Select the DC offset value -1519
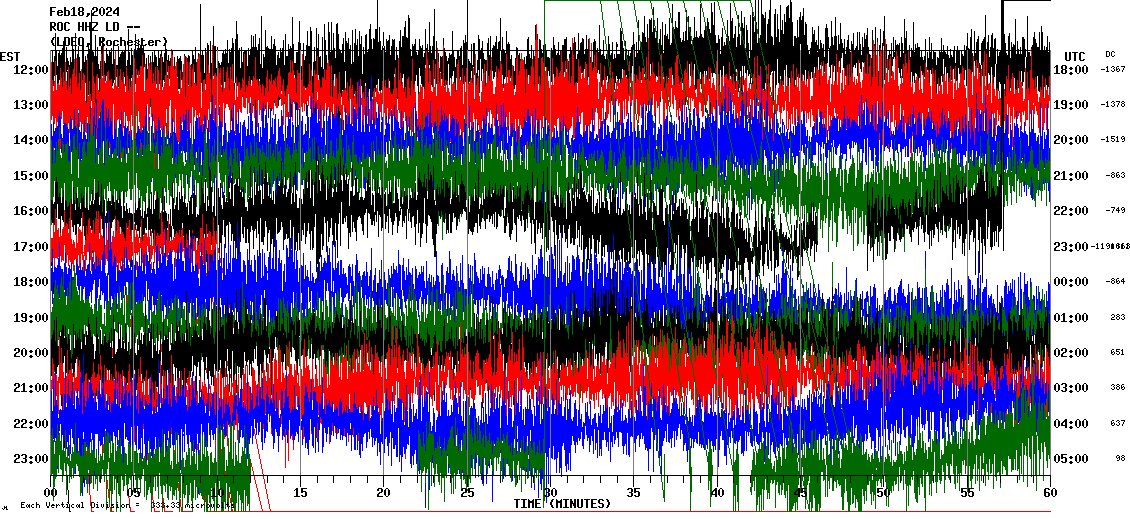1130x519 pixels. click(1113, 140)
